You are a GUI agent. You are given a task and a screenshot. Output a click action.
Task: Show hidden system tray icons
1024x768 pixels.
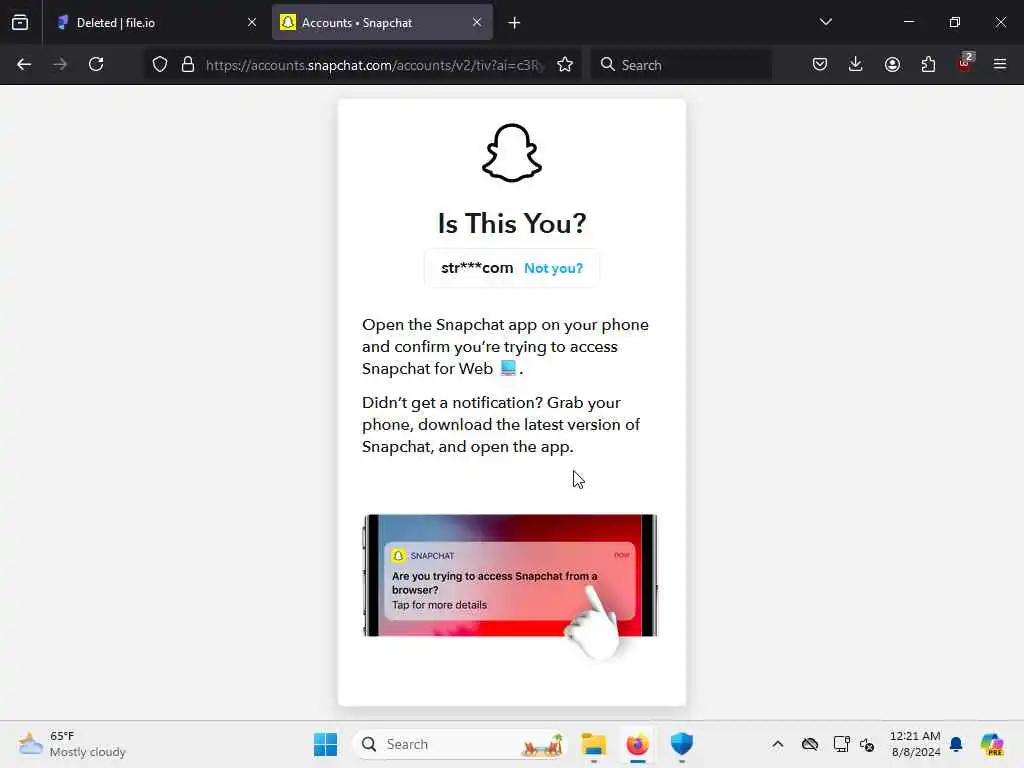click(778, 744)
